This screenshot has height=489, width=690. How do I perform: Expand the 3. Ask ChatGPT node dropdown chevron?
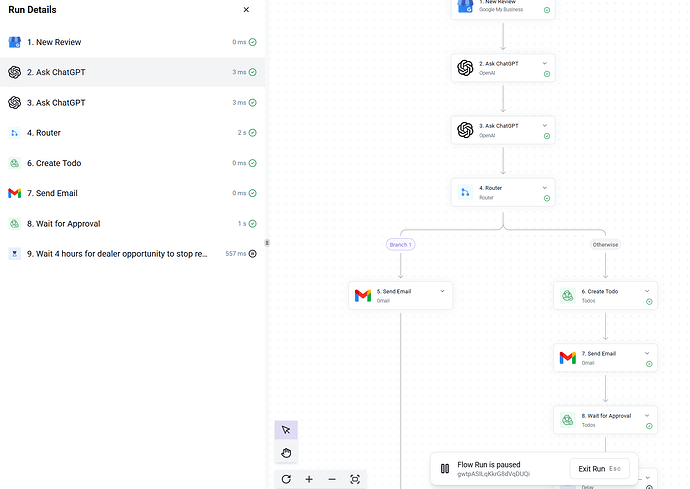tap(545, 125)
